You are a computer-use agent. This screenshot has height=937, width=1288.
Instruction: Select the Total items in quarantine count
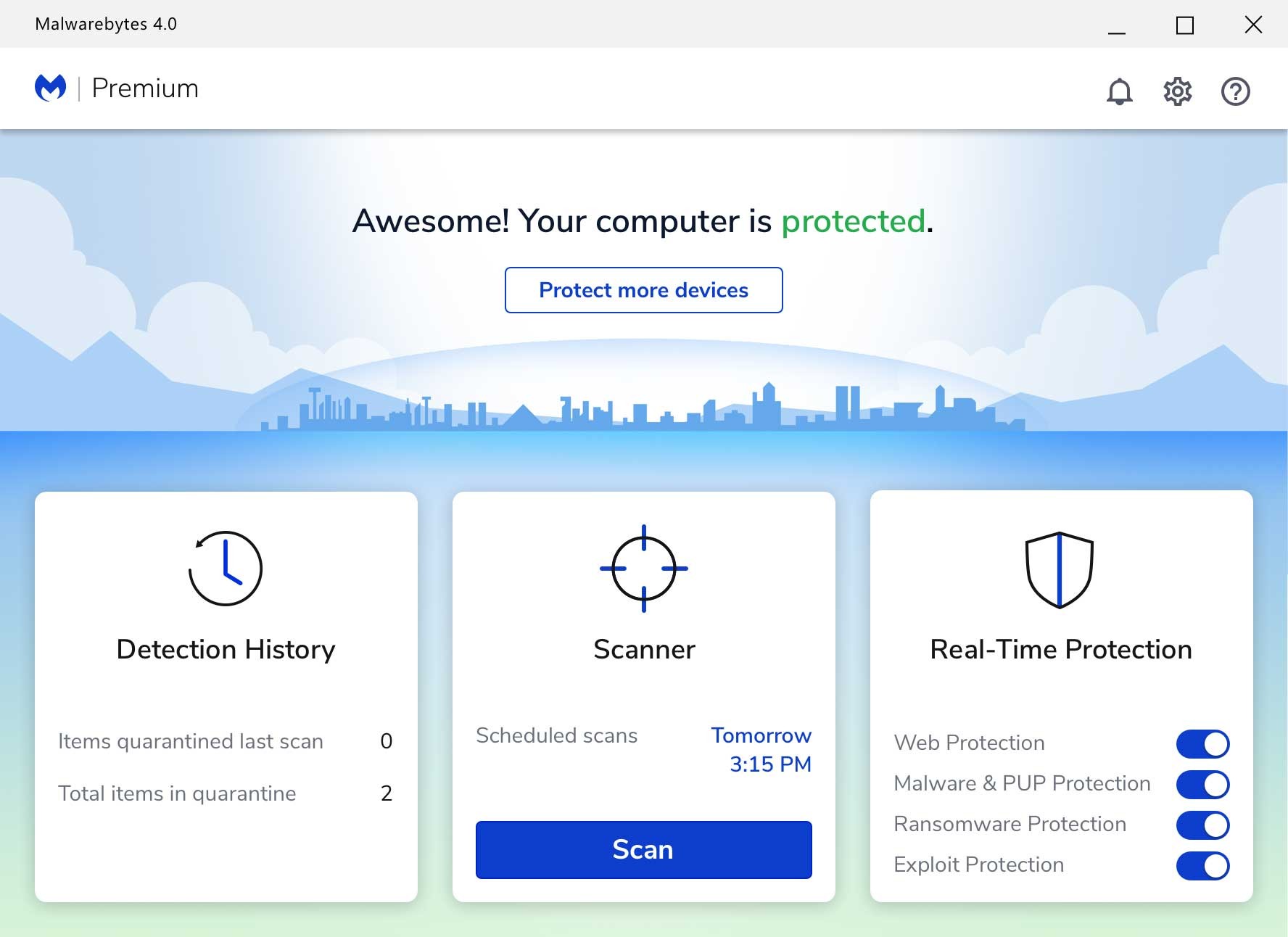coord(387,793)
